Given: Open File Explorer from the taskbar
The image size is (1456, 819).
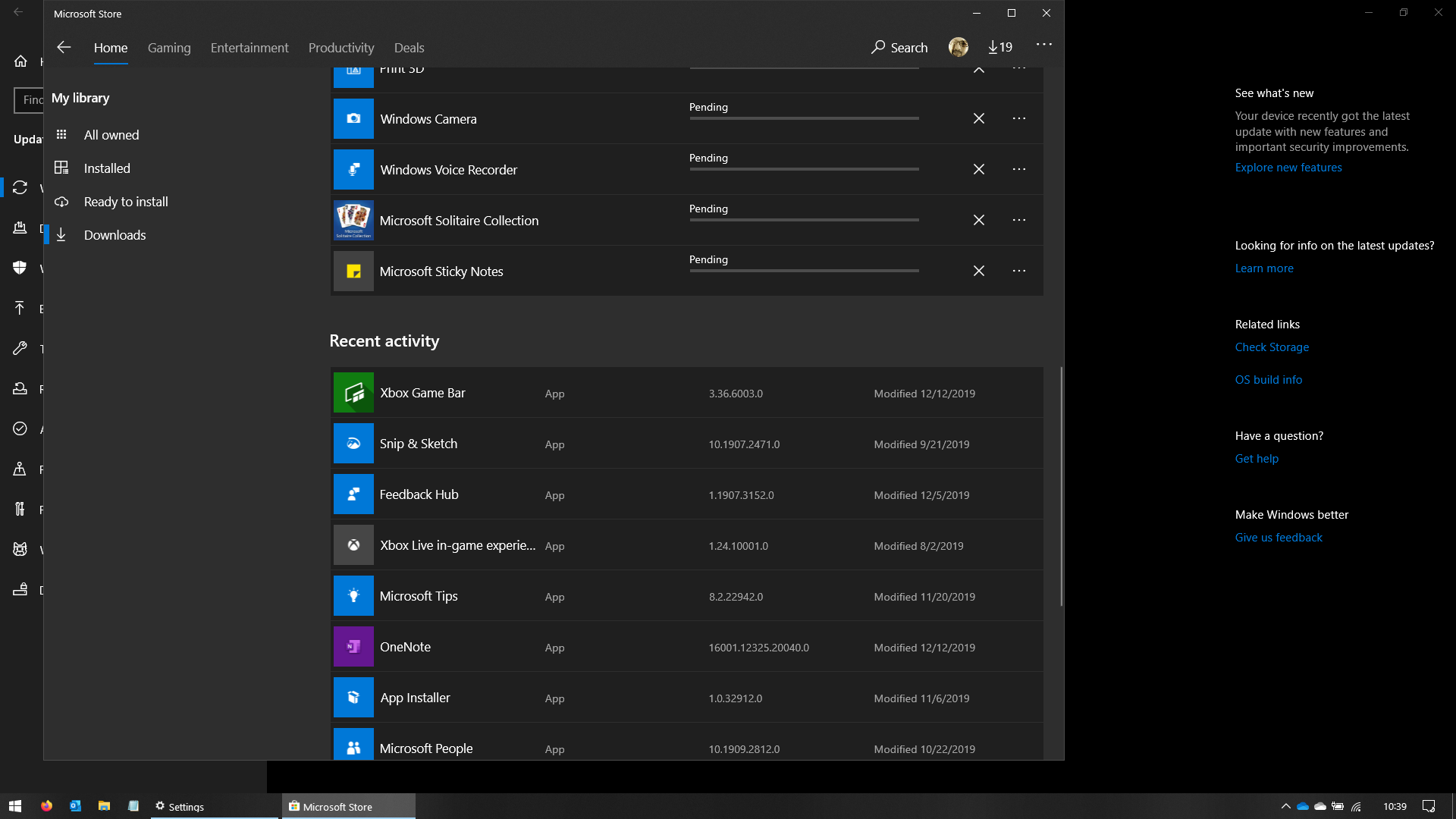Looking at the screenshot, I should pos(104,806).
